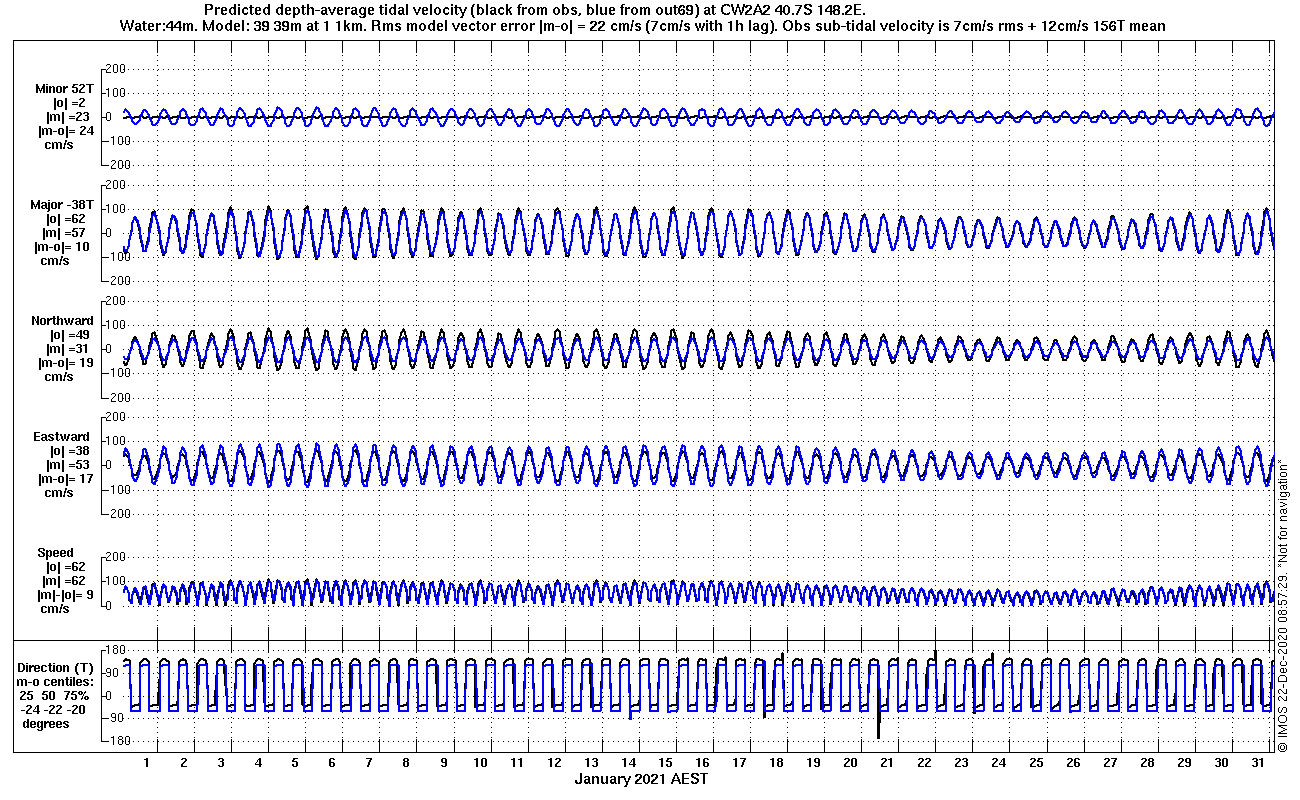Viewport: 1300px width, 800px height.
Task: Click day '5' on the date axis
Action: pyautogui.click(x=295, y=763)
